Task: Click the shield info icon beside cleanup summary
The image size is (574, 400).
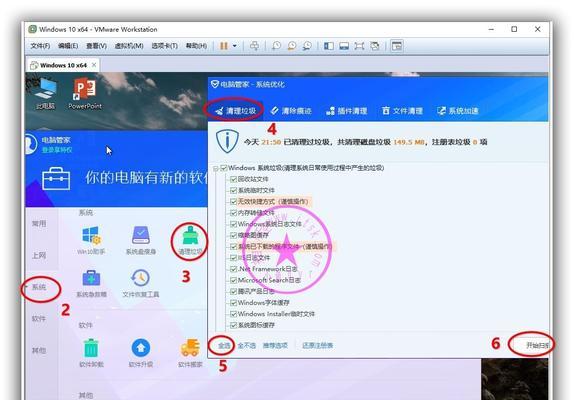Action: tap(227, 141)
